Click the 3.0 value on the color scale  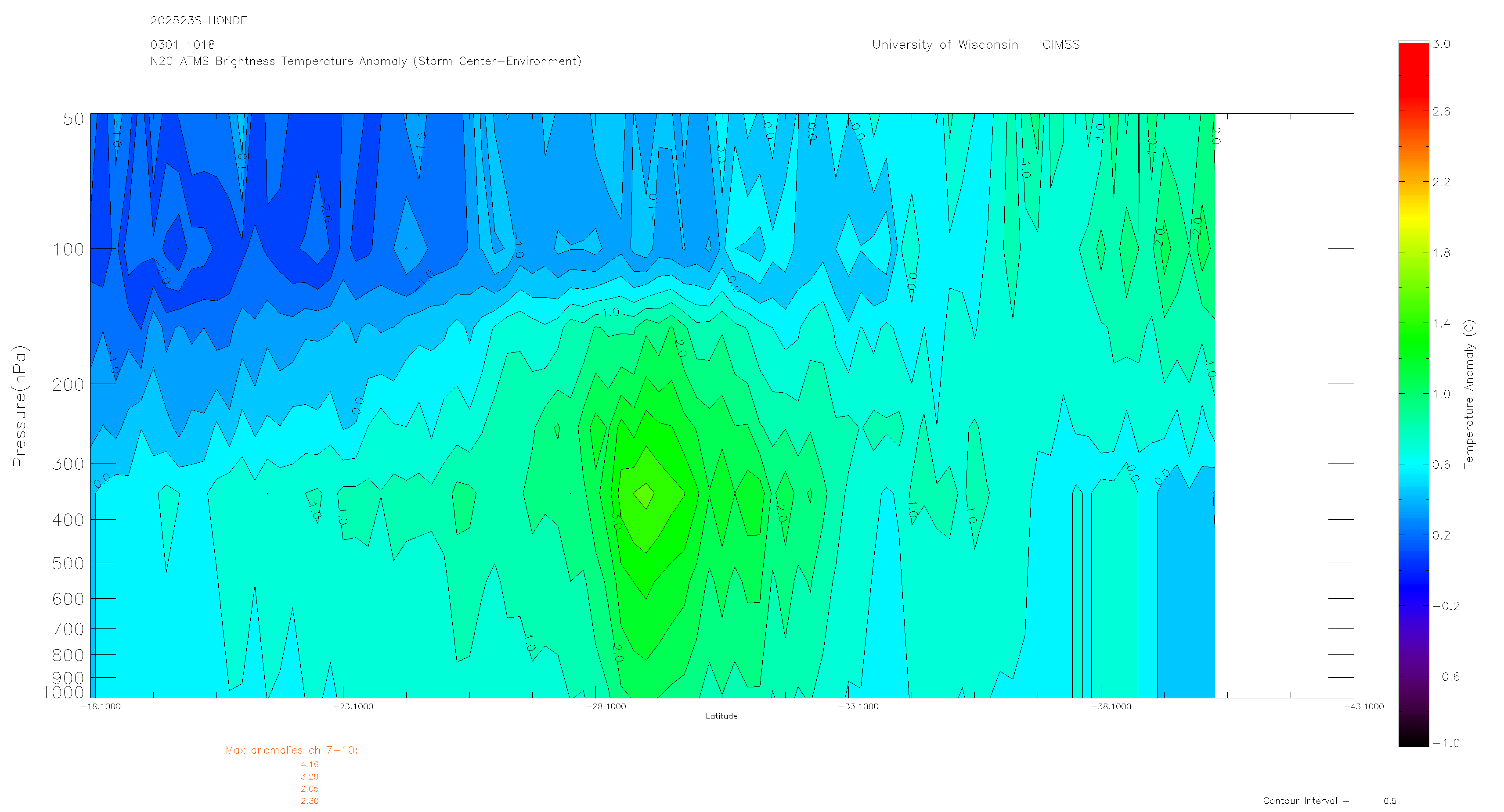1441,44
